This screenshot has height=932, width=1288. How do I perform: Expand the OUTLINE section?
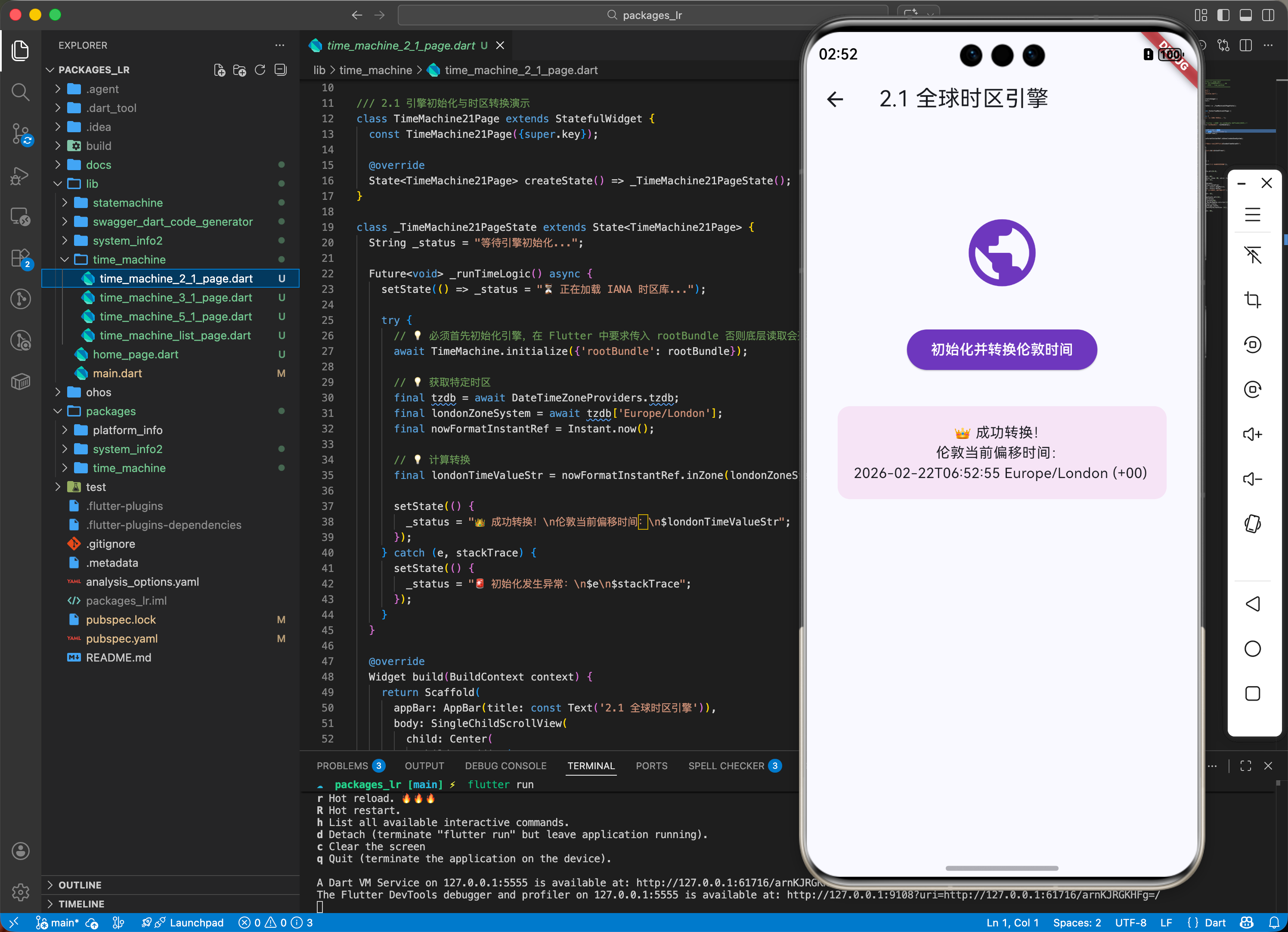[80, 885]
